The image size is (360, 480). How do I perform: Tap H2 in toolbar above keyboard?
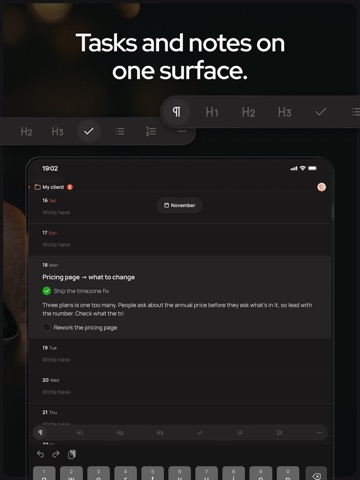(x=120, y=433)
